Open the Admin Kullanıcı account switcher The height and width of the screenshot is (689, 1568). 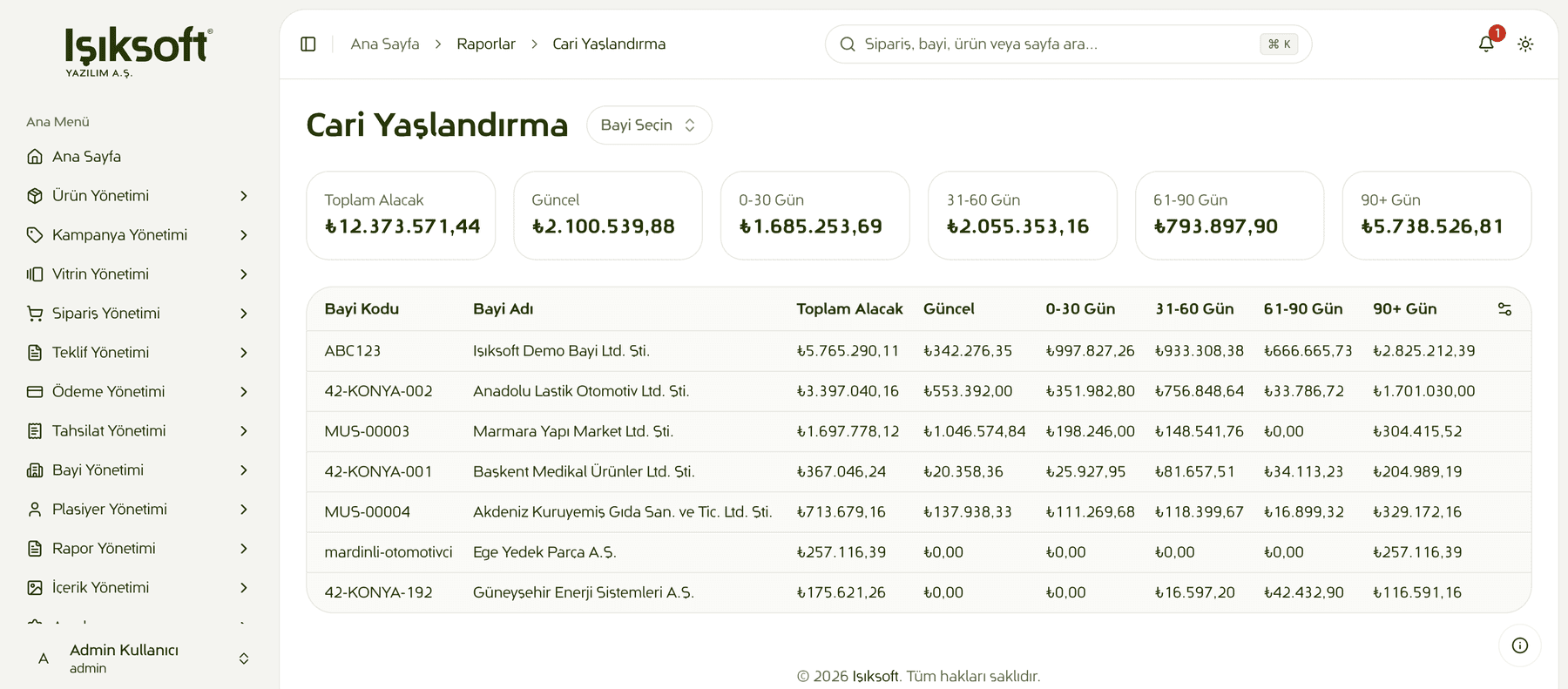point(139,659)
